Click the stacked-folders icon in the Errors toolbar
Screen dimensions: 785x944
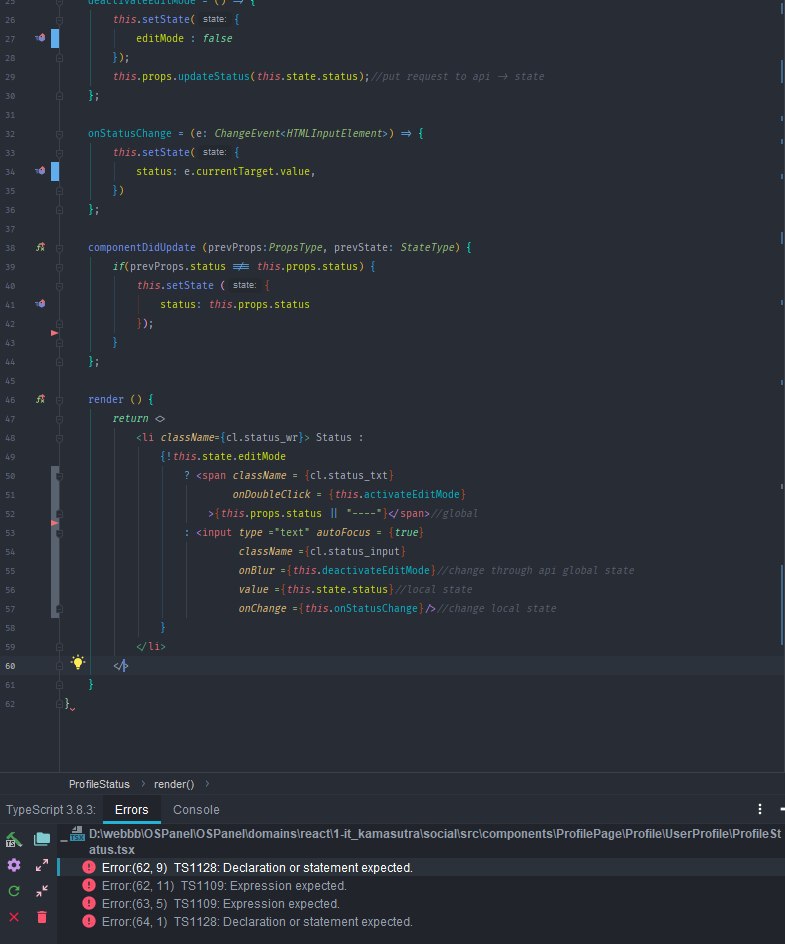[x=42, y=839]
